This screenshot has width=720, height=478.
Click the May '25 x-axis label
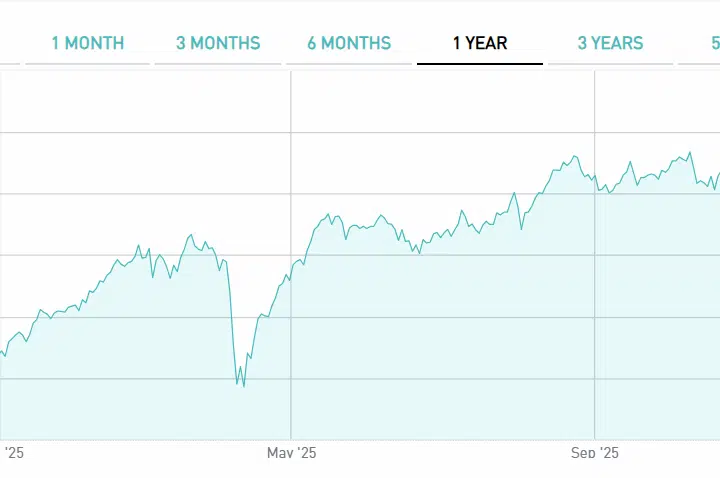click(x=291, y=453)
